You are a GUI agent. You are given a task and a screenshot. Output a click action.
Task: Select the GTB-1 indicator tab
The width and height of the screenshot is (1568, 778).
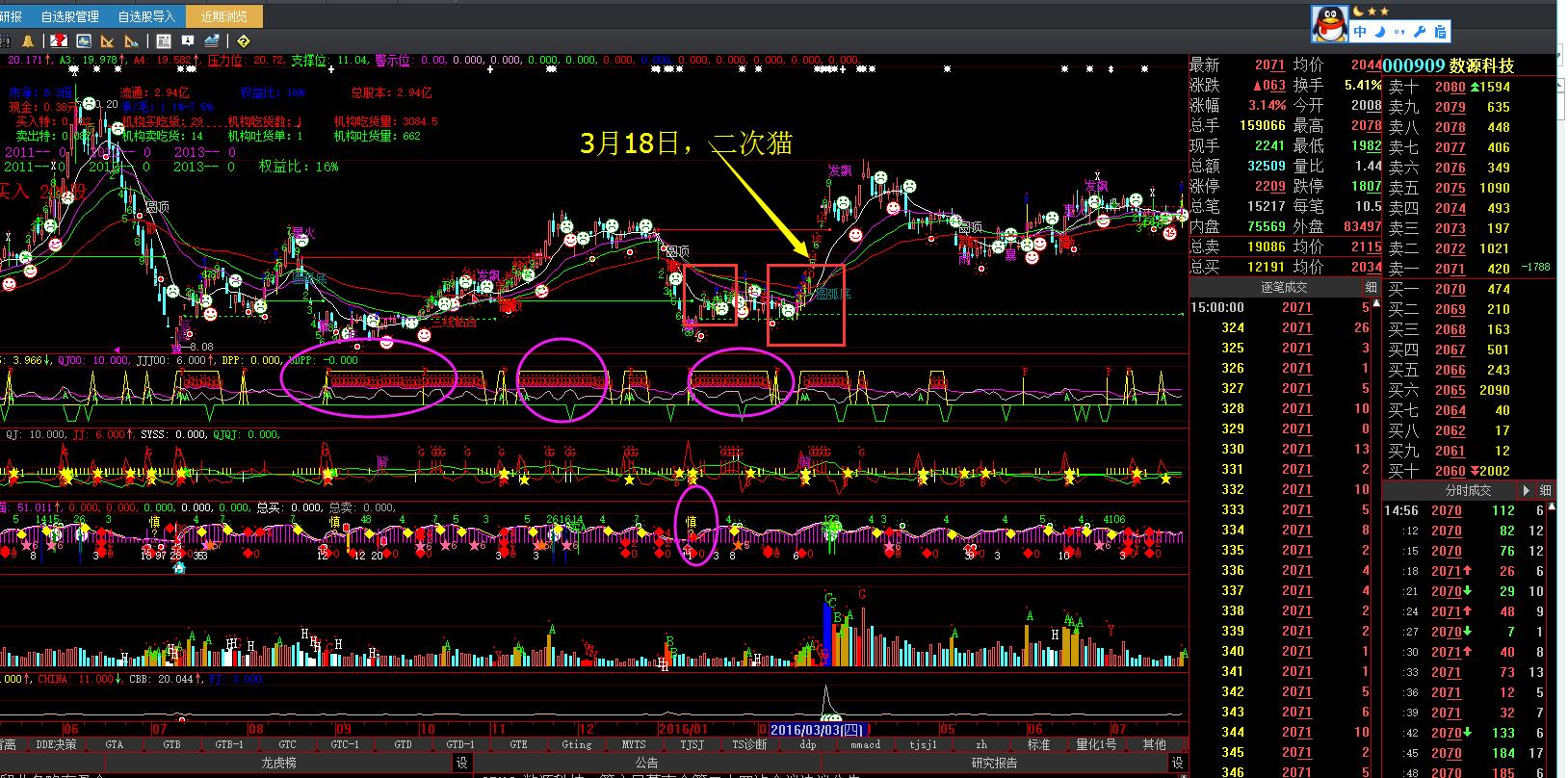(229, 744)
